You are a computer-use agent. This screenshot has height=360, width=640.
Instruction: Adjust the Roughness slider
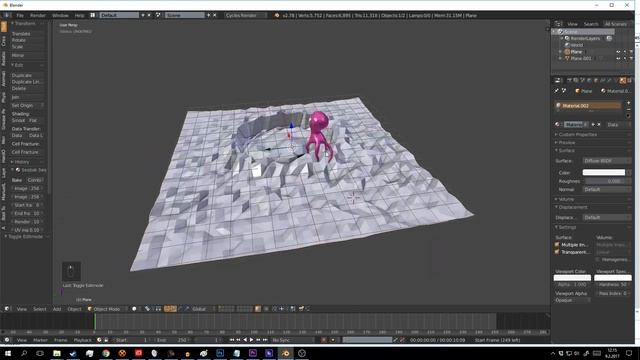point(607,181)
